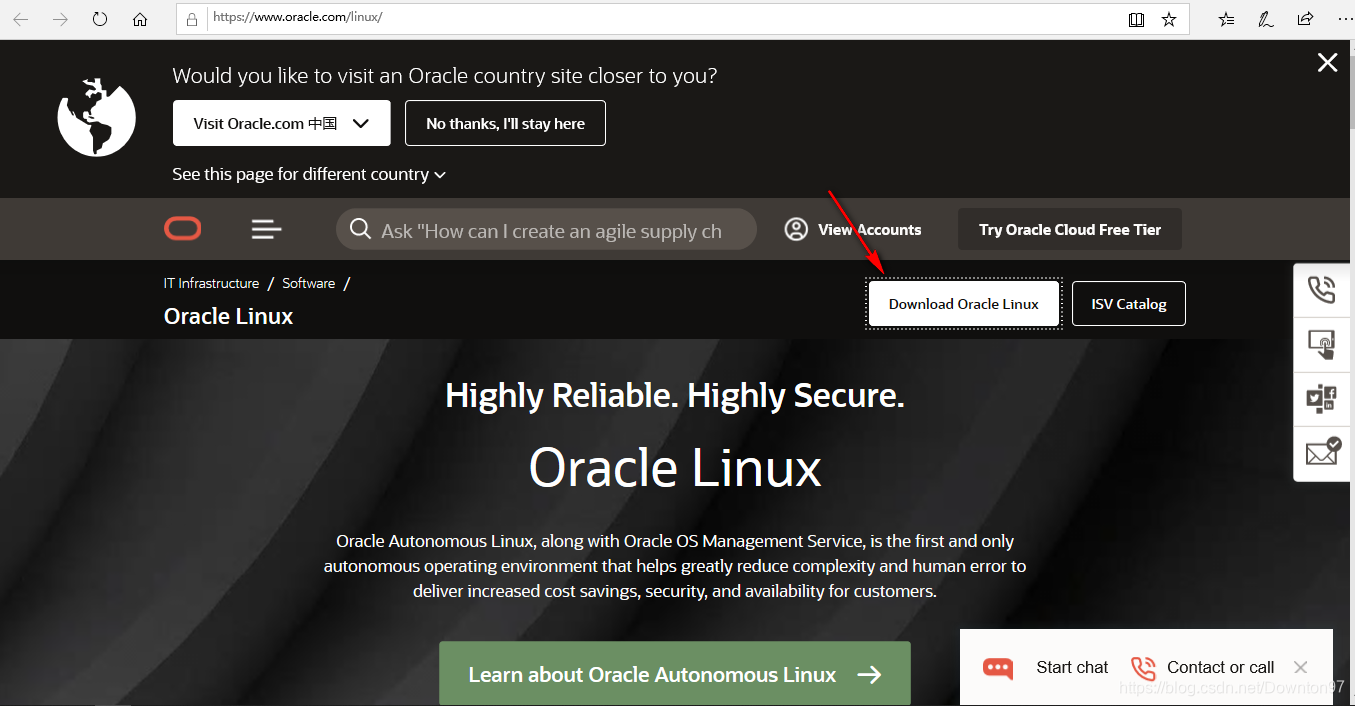Click the share page icon
This screenshot has width=1355, height=706.
[1305, 19]
